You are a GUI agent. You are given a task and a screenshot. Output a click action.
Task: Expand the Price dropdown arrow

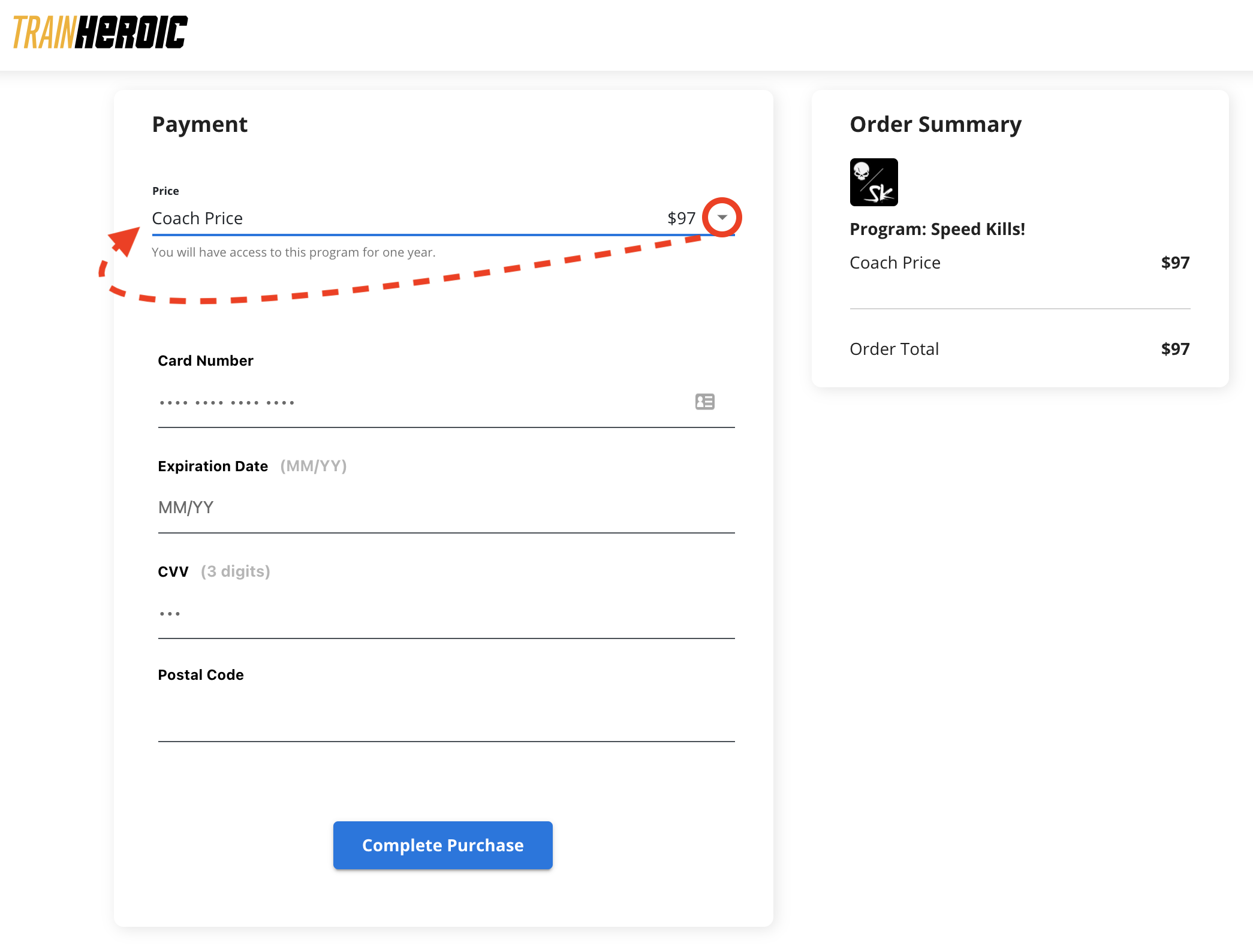point(722,217)
